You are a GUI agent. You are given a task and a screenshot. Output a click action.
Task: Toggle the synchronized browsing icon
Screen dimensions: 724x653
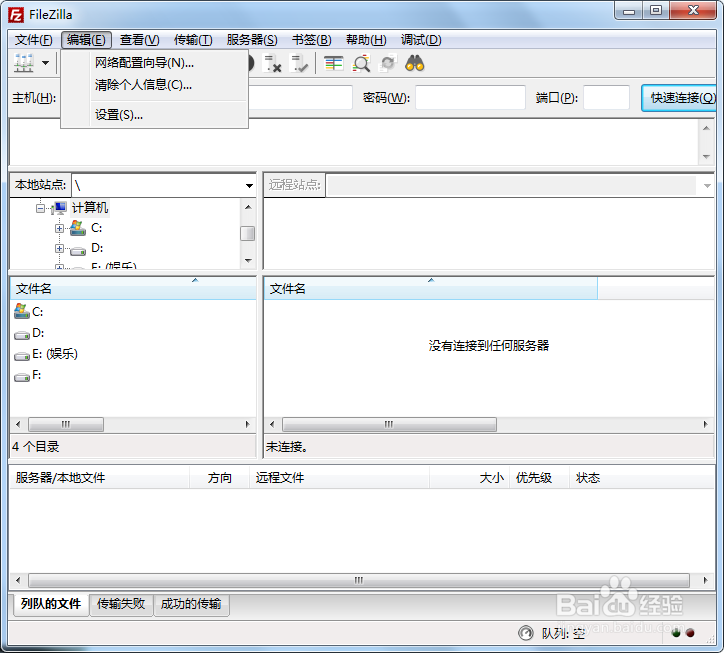(388, 63)
